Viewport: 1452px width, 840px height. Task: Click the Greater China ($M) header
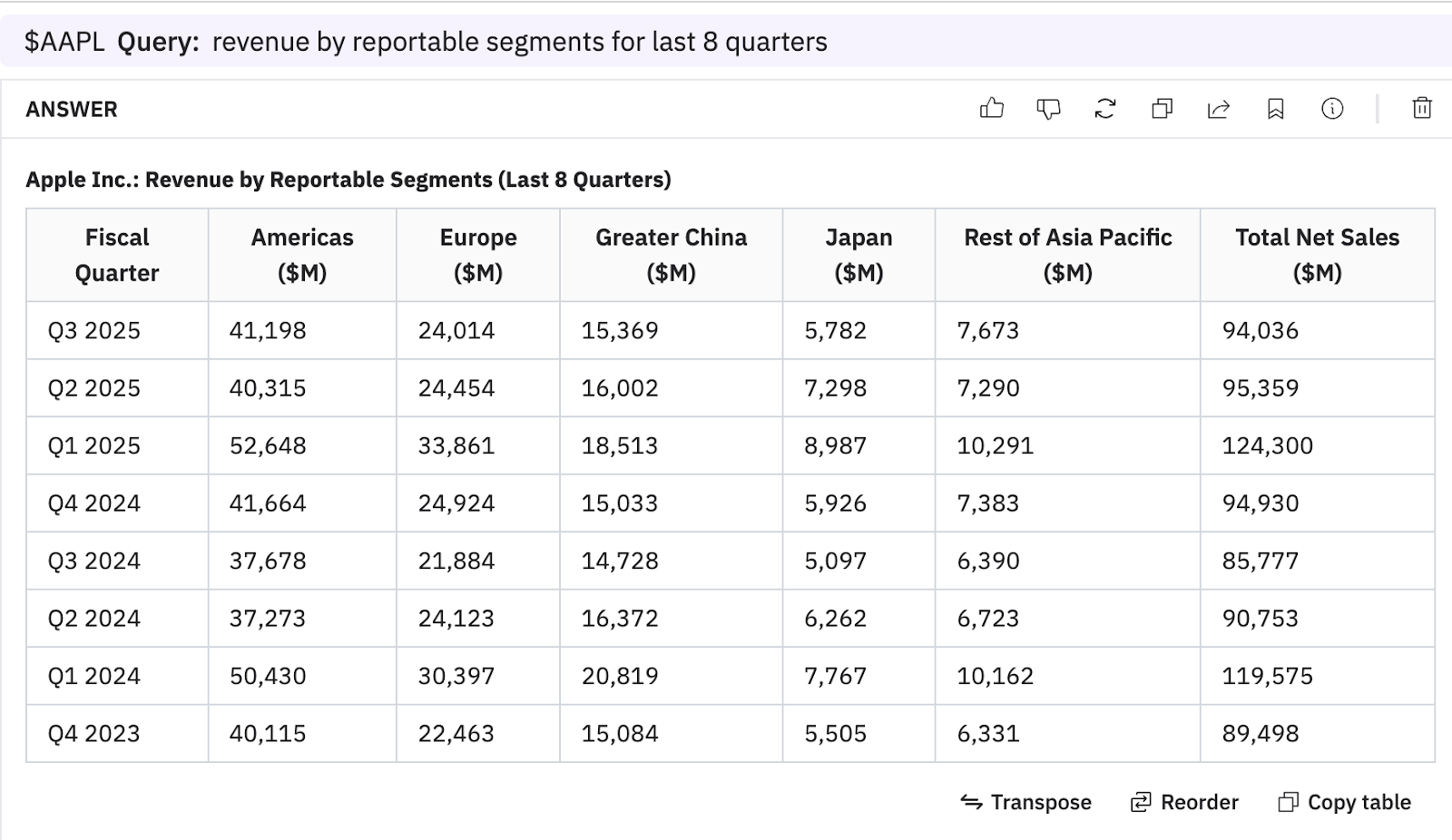[671, 255]
